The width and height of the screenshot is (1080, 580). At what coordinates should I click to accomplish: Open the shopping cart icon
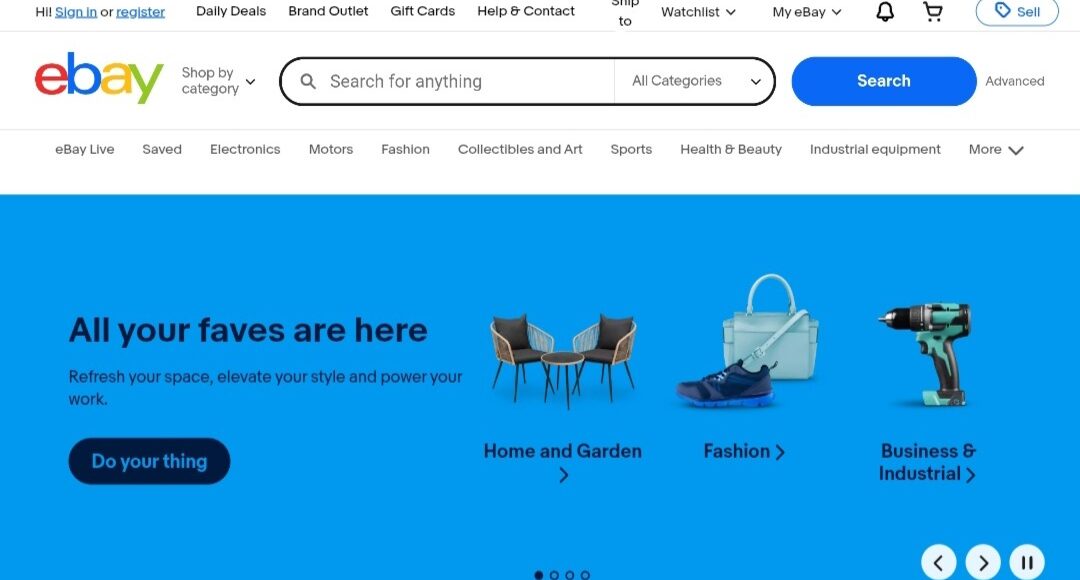pos(933,12)
